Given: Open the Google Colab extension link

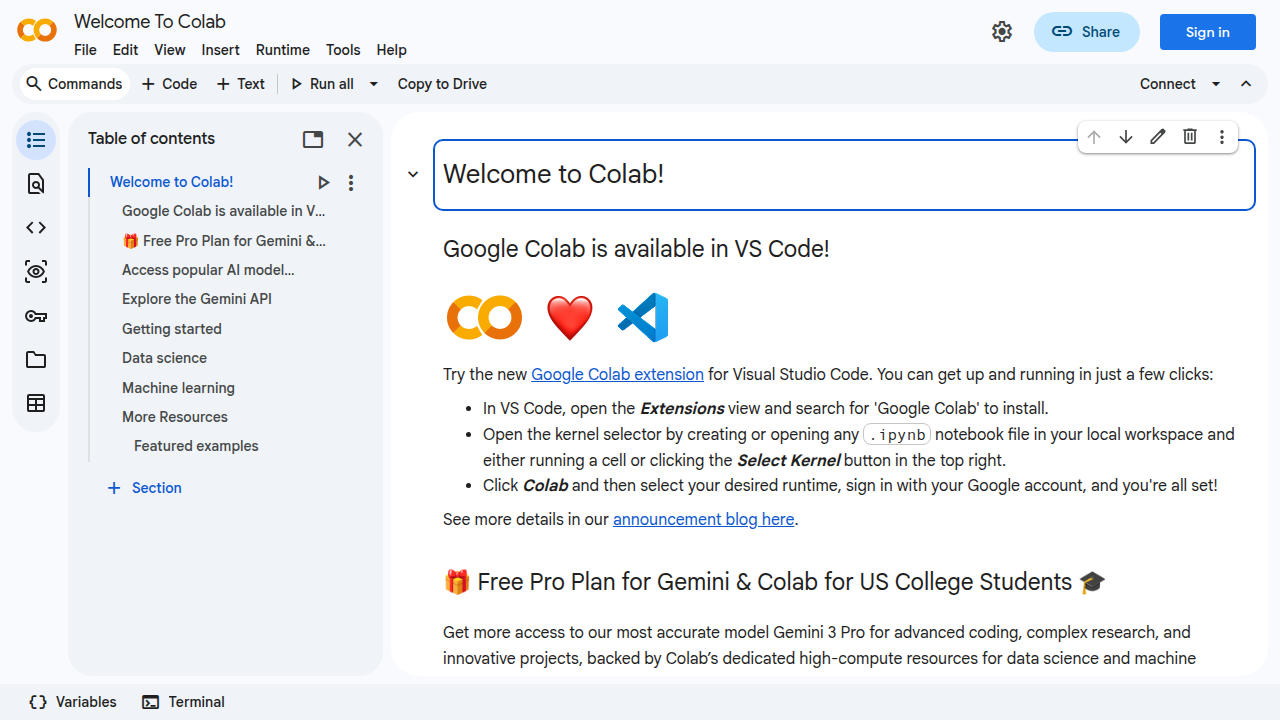Looking at the screenshot, I should click(x=617, y=374).
